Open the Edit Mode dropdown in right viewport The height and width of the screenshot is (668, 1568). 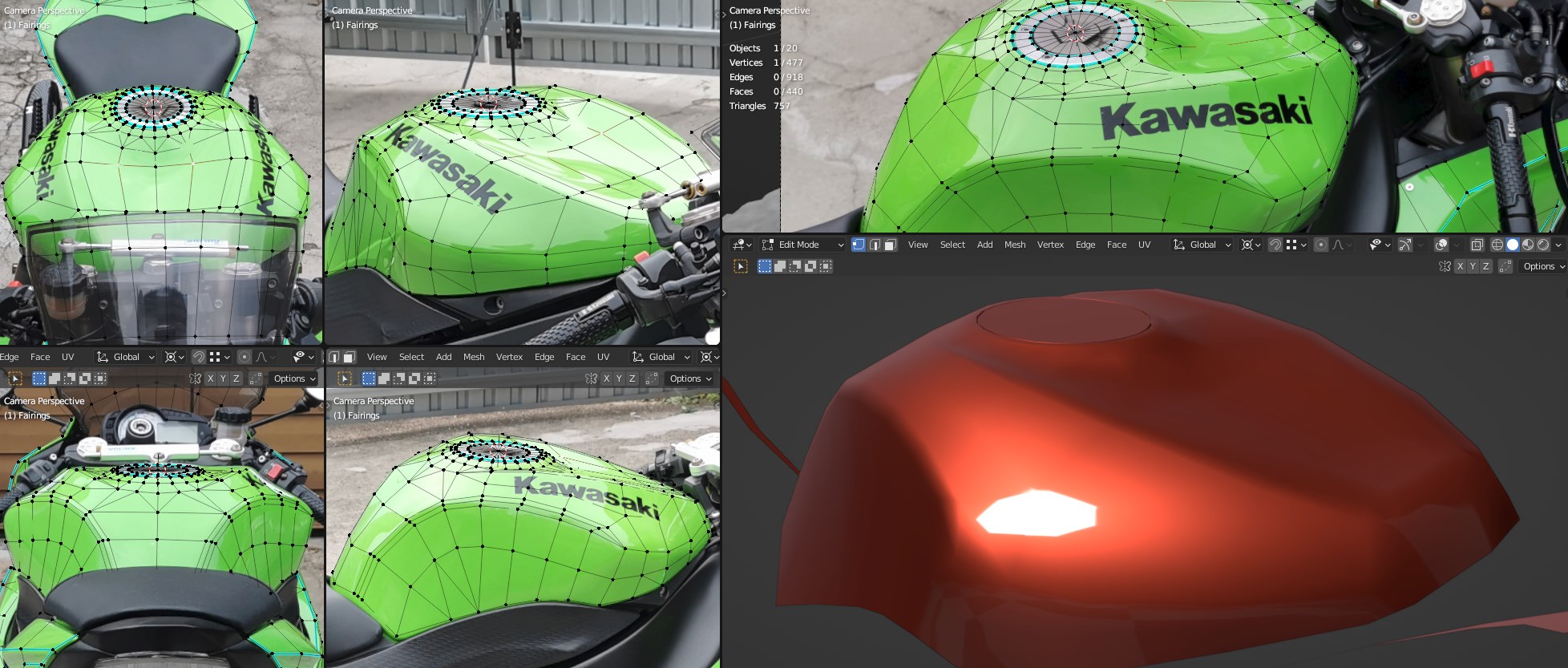pos(802,245)
